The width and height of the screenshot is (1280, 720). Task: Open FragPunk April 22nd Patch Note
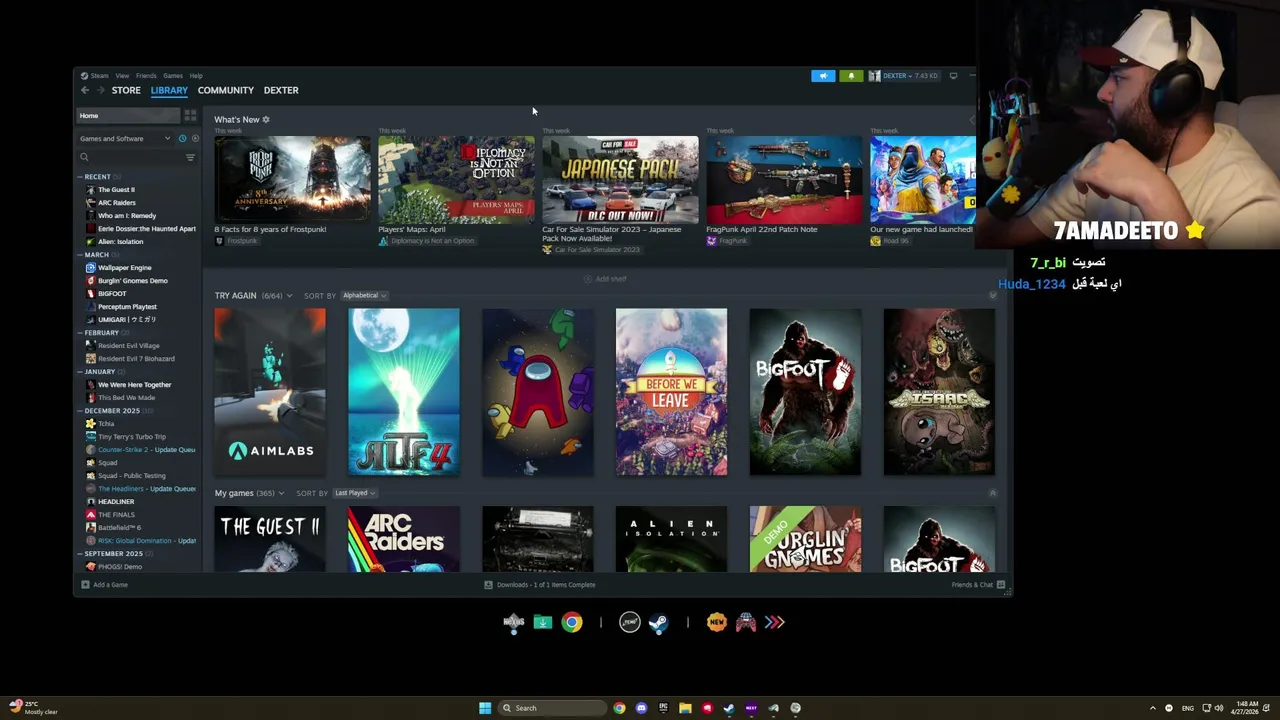pyautogui.click(x=784, y=180)
